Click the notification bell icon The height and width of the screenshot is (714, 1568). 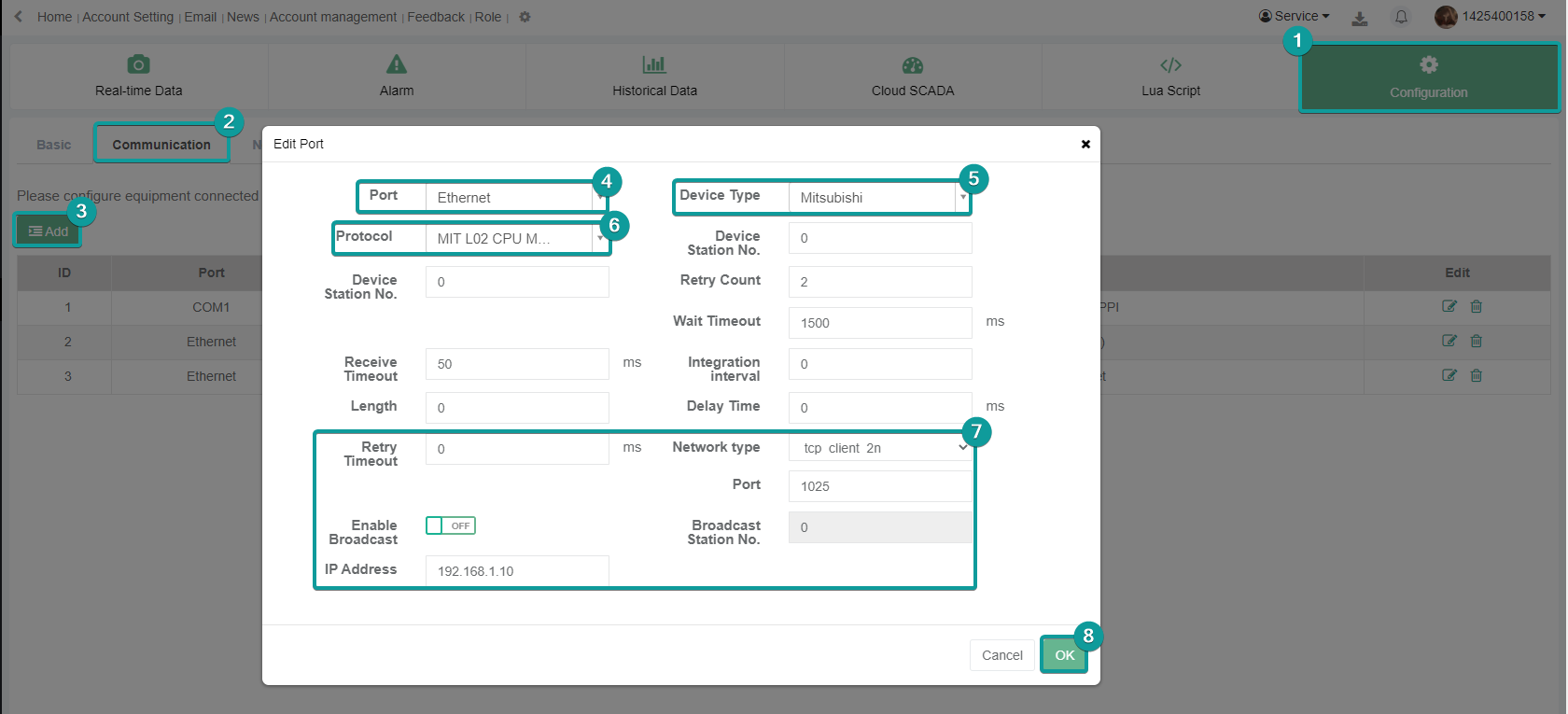(1401, 17)
